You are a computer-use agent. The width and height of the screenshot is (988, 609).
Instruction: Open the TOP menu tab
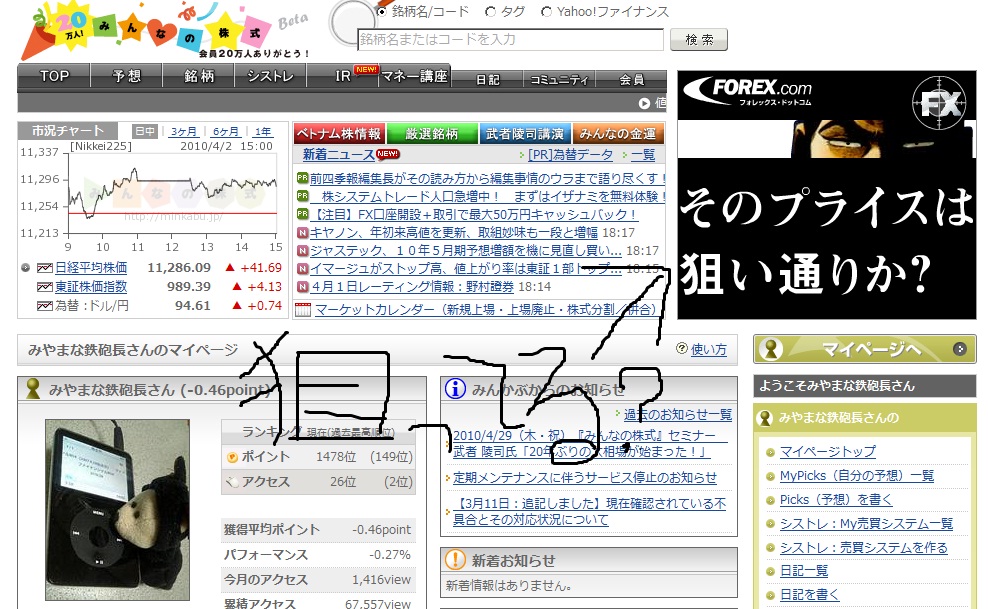pyautogui.click(x=54, y=76)
